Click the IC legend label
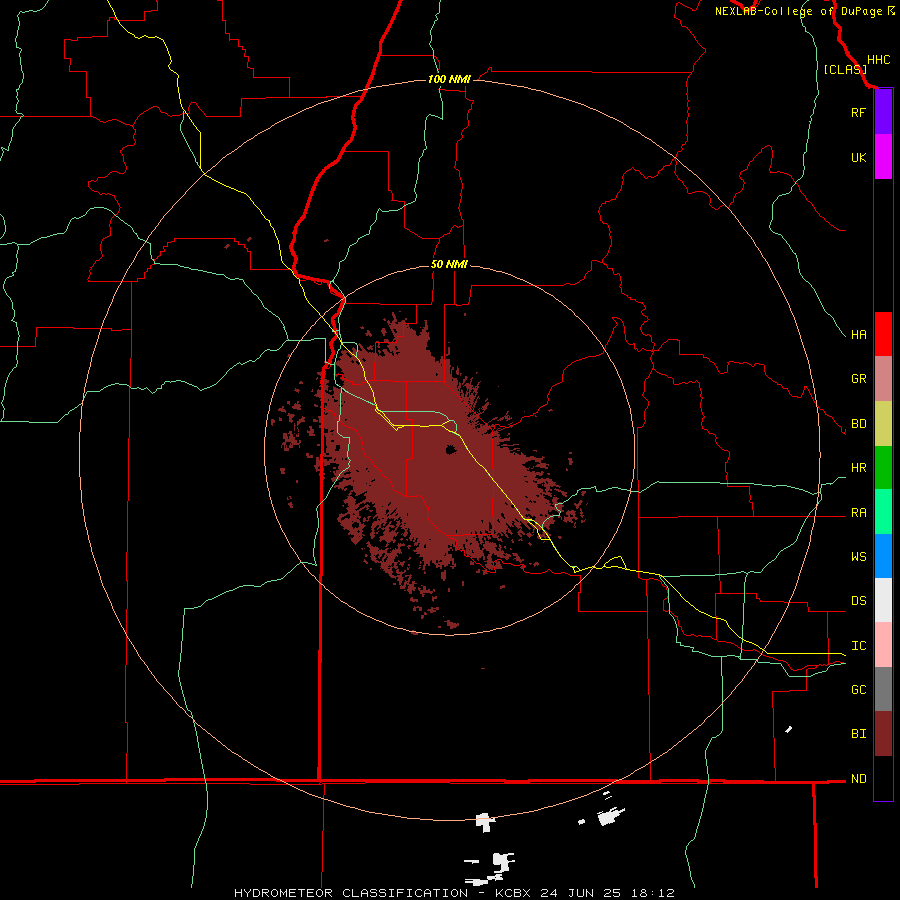Image resolution: width=900 pixels, height=900 pixels. click(x=858, y=646)
